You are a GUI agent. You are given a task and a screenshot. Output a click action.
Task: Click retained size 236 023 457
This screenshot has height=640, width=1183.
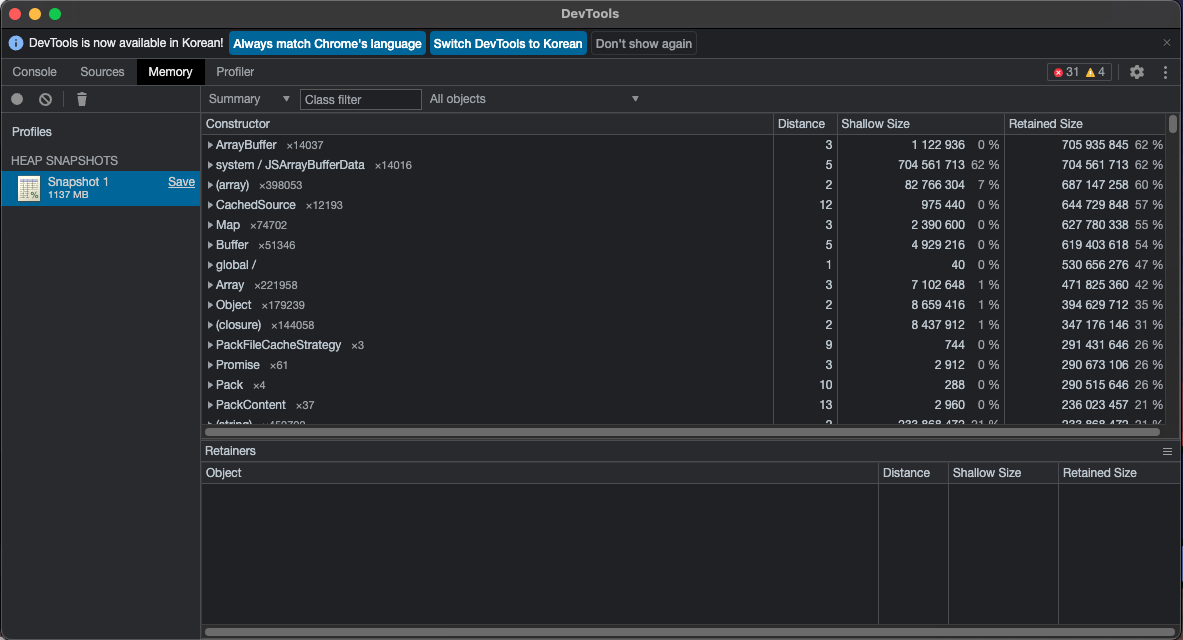1094,405
